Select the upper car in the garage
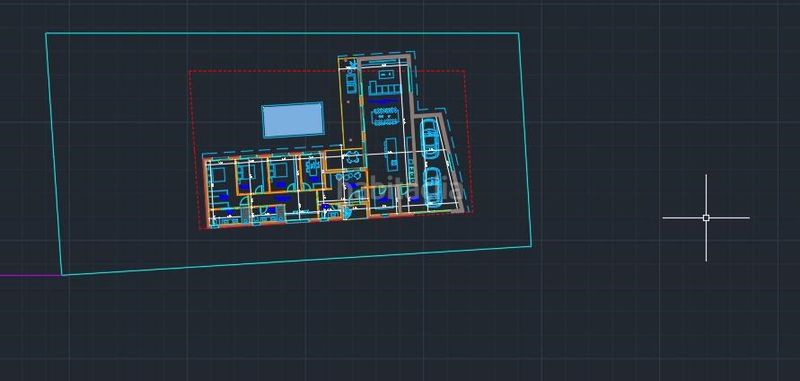The height and width of the screenshot is (381, 800). pos(429,138)
